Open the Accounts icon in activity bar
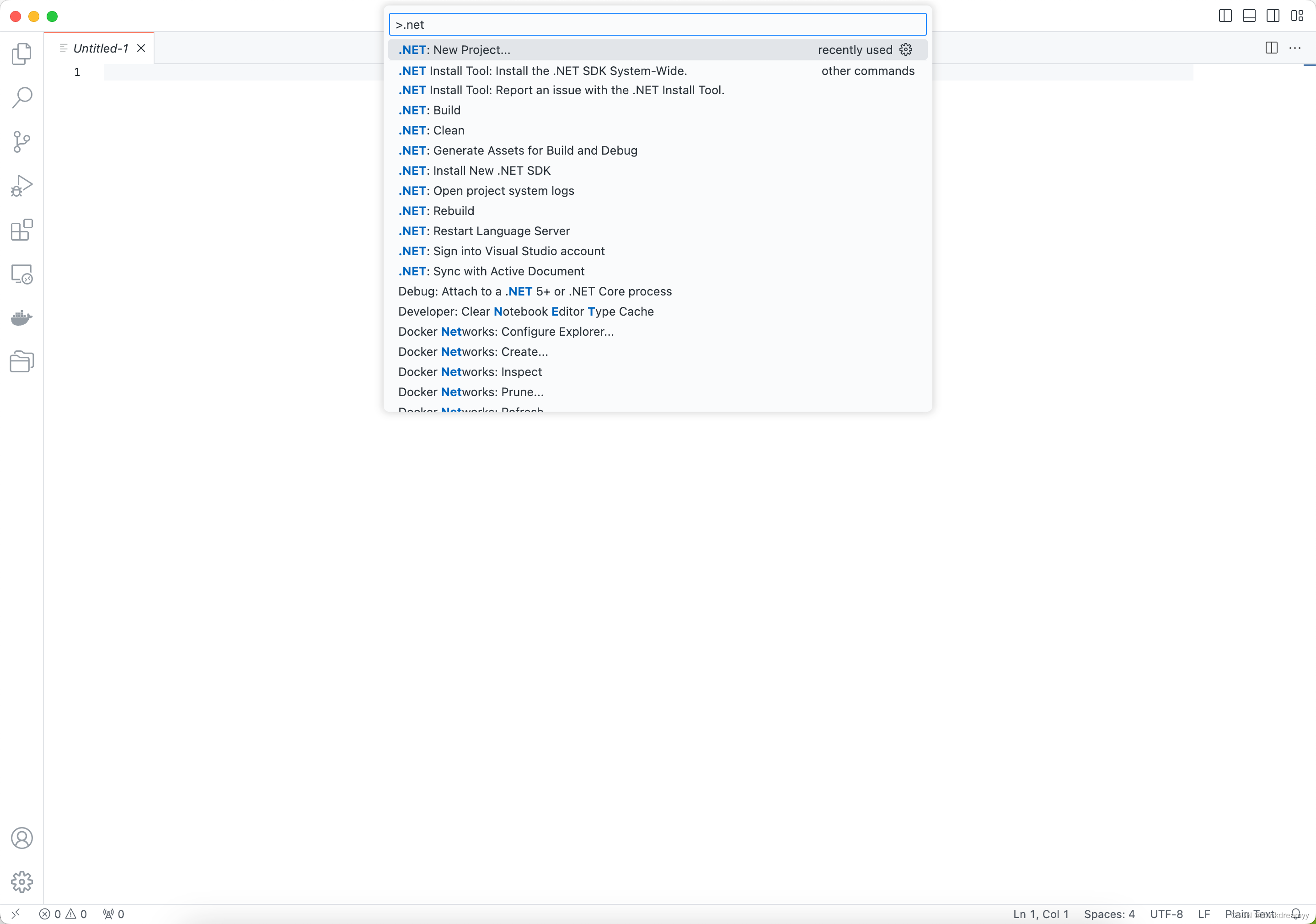 click(22, 838)
